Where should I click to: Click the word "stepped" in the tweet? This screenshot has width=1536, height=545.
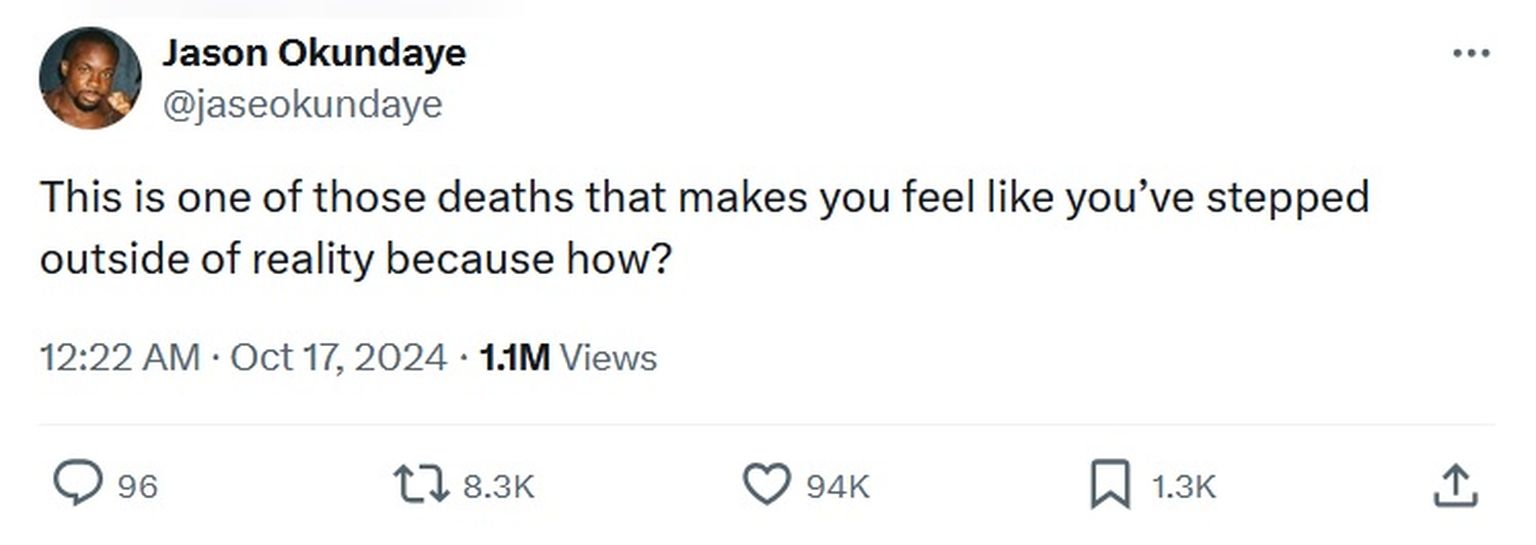click(x=1287, y=198)
